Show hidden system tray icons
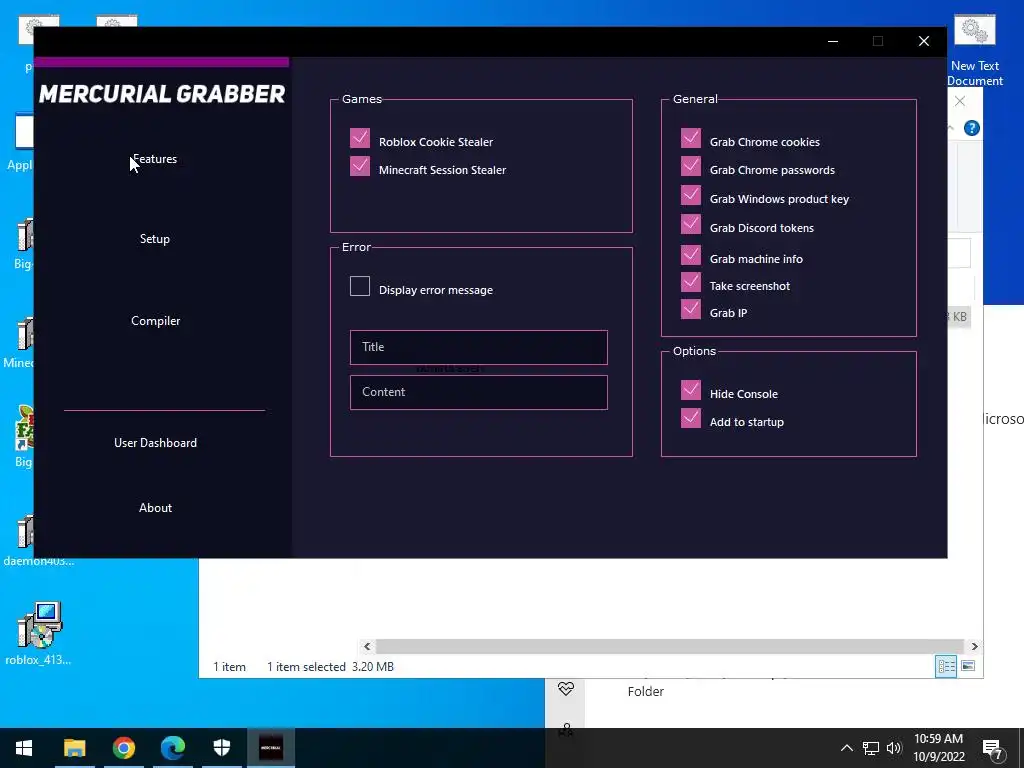 (x=846, y=748)
